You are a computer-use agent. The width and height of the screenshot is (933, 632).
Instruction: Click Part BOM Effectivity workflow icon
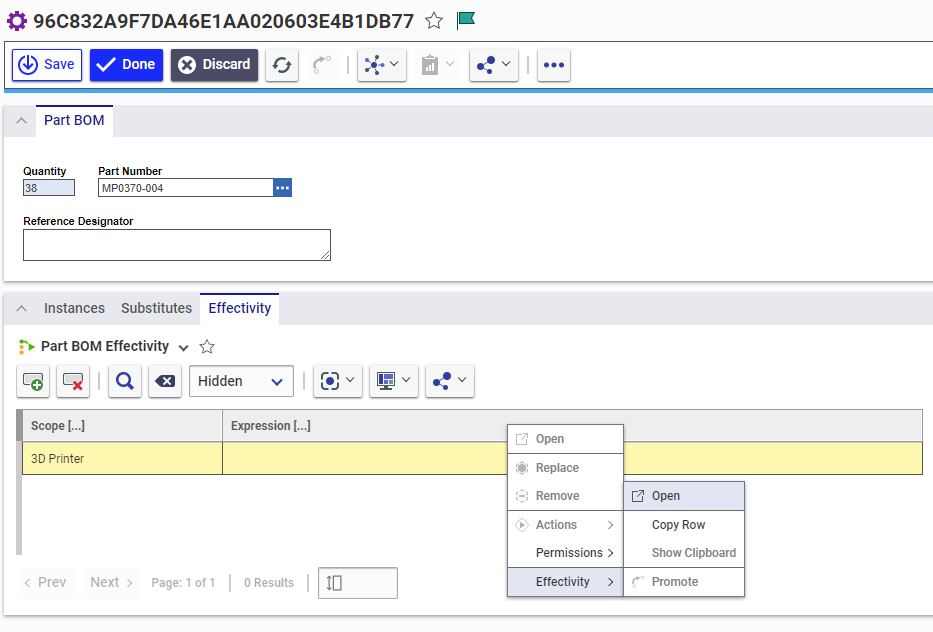(26, 346)
